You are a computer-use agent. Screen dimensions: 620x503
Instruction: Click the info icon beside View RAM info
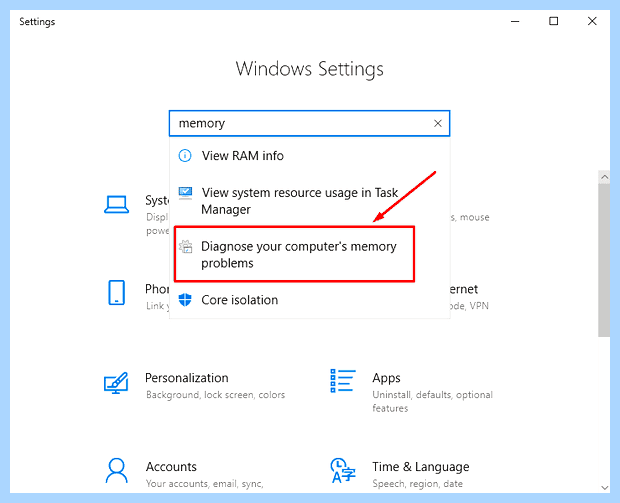tap(185, 155)
